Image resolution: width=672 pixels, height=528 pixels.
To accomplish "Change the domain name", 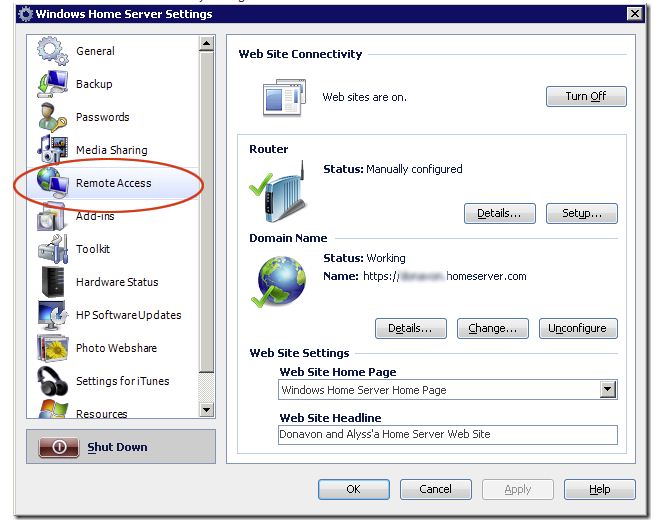I will (492, 328).
